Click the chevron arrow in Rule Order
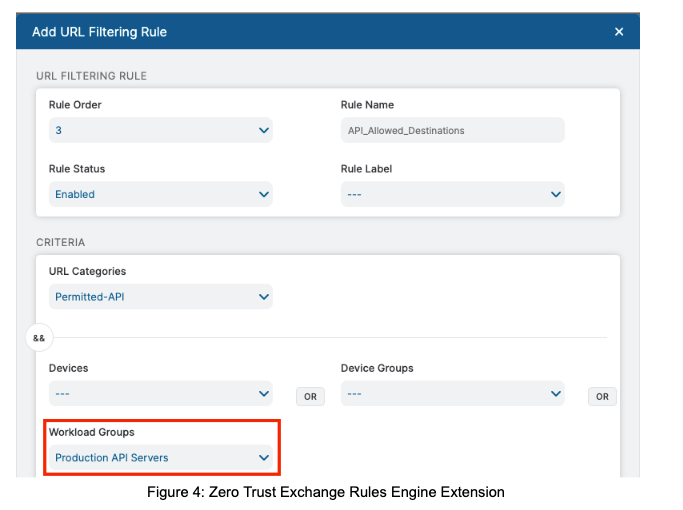Image resolution: width=683 pixels, height=510 pixels. tap(264, 130)
